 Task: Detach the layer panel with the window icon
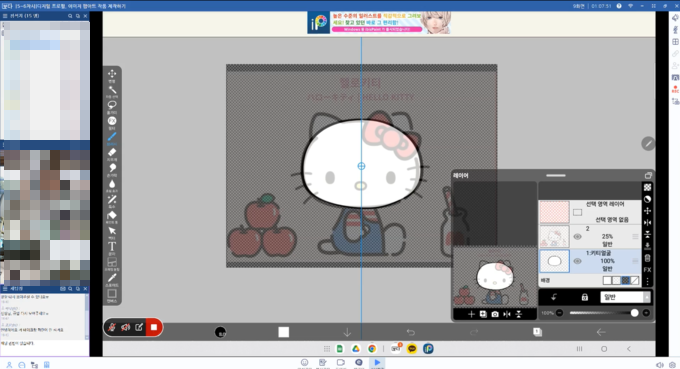[x=648, y=175]
